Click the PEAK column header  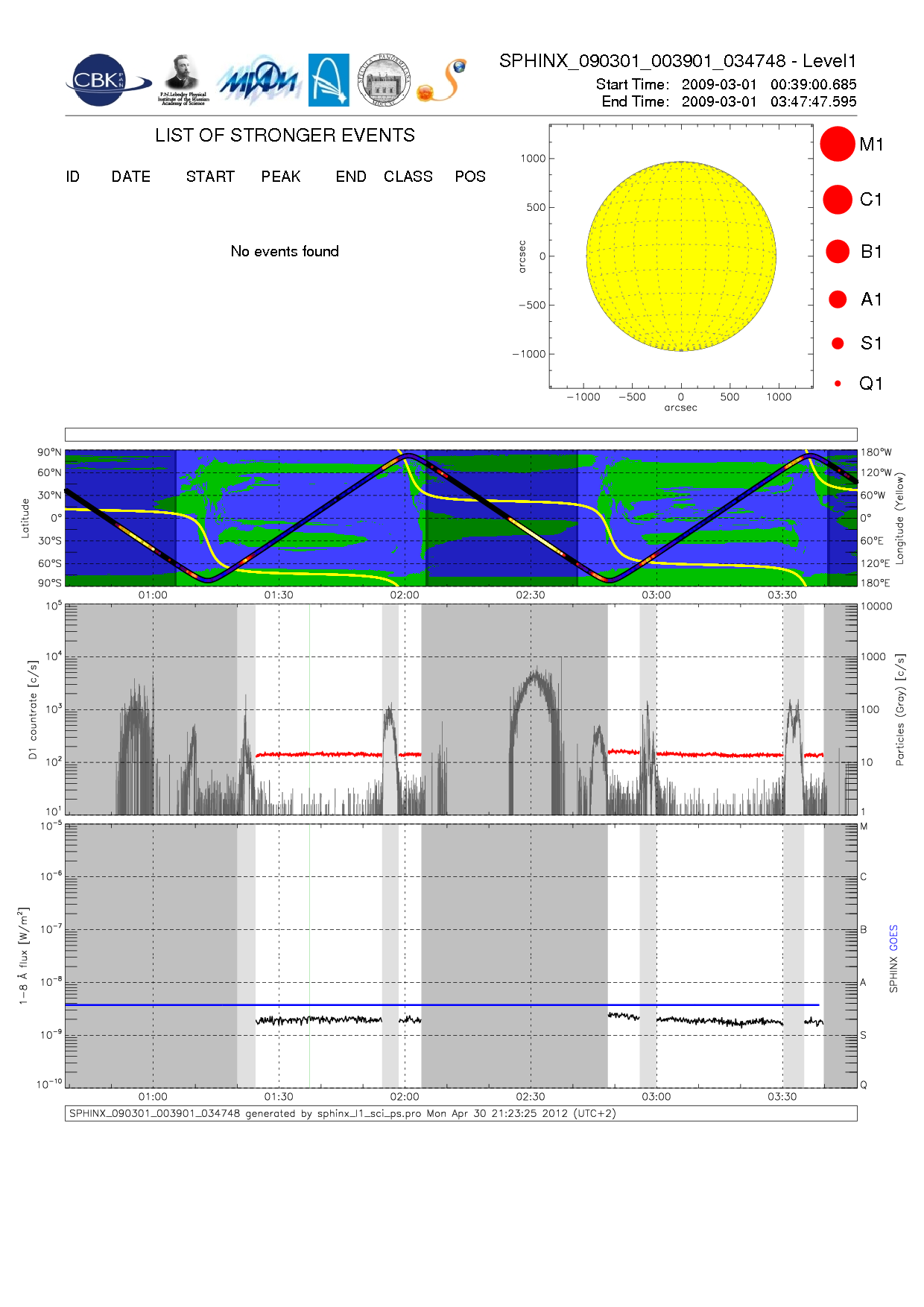point(280,177)
